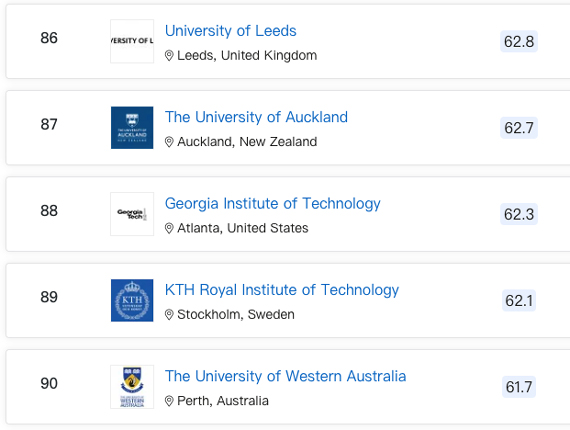
Task: Open The University of Auckland link
Action: click(256, 117)
